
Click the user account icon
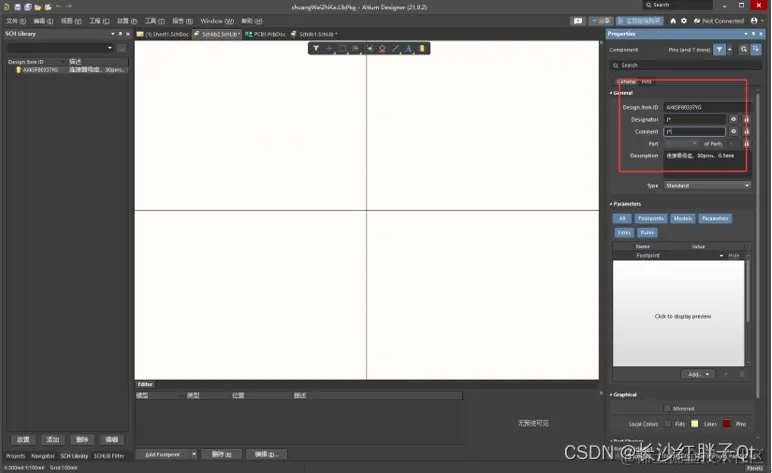754,21
